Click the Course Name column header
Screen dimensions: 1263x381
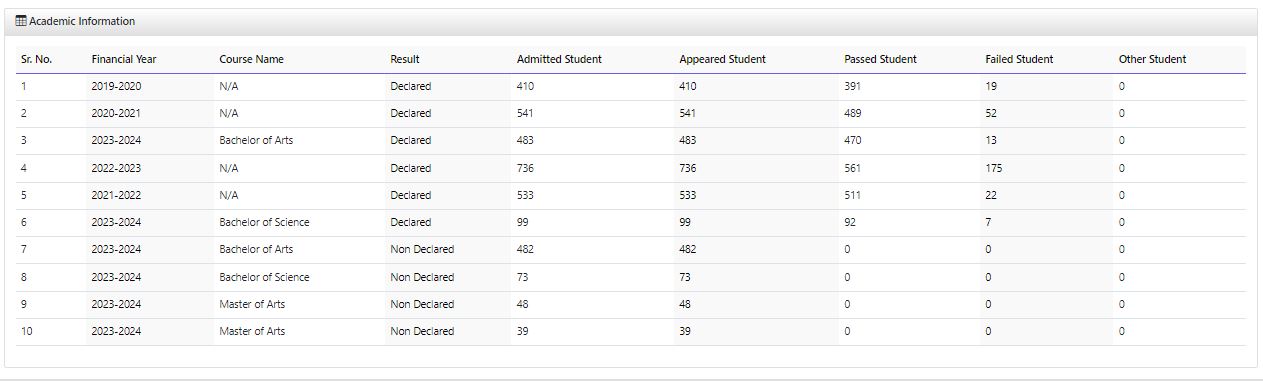point(251,59)
